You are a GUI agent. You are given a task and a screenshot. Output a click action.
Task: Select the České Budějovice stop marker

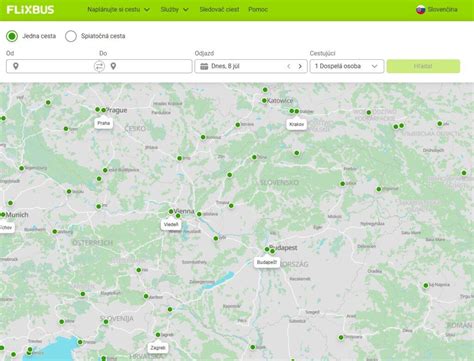(x=105, y=170)
